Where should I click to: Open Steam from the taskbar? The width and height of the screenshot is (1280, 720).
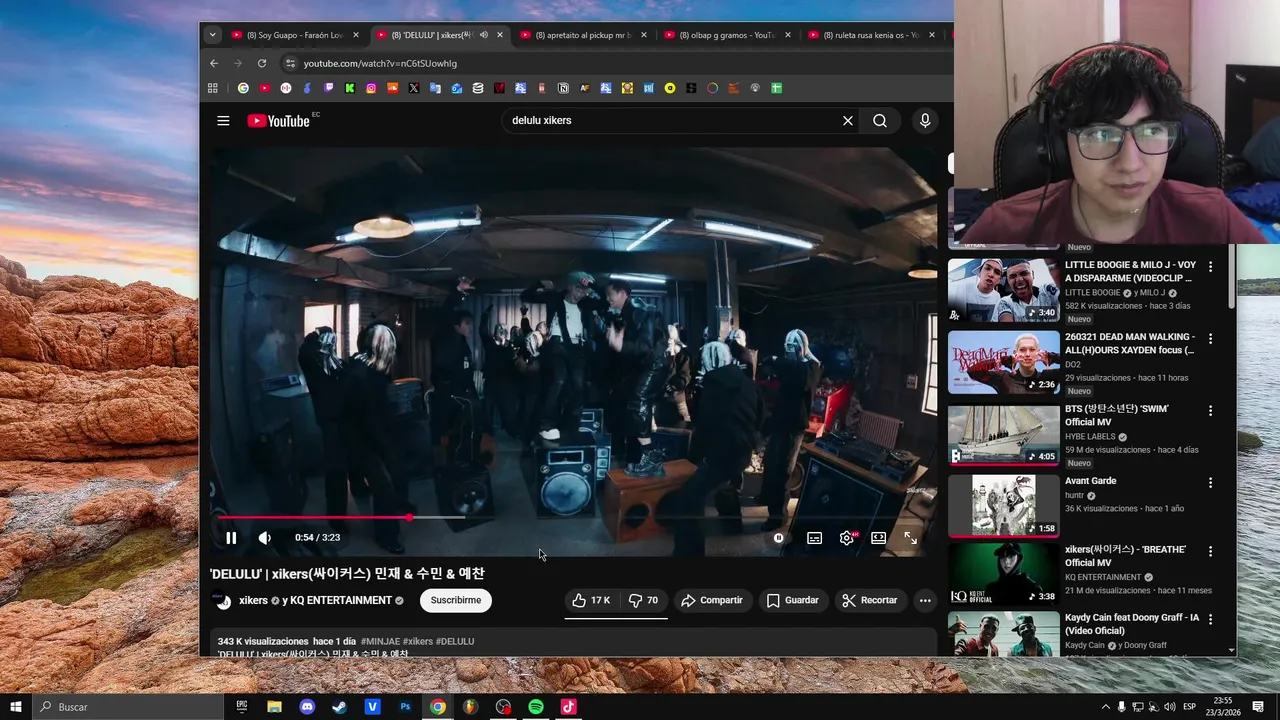click(340, 707)
